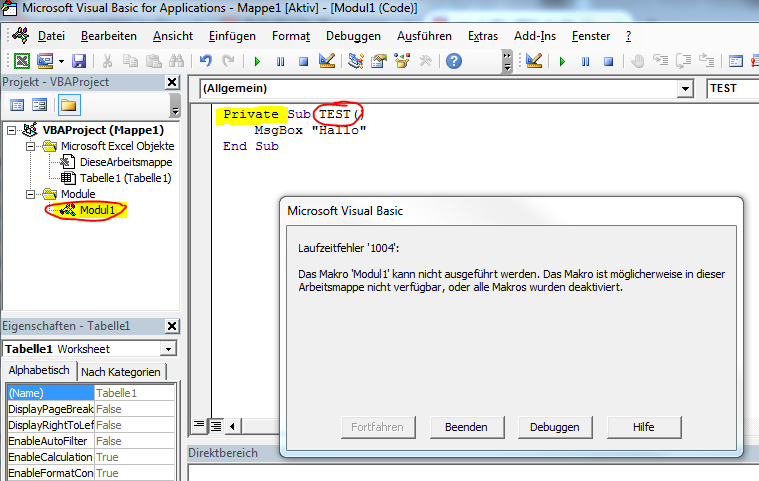Click the Paste clipboard icon
Image resolution: width=759 pixels, height=481 pixels.
(x=153, y=61)
